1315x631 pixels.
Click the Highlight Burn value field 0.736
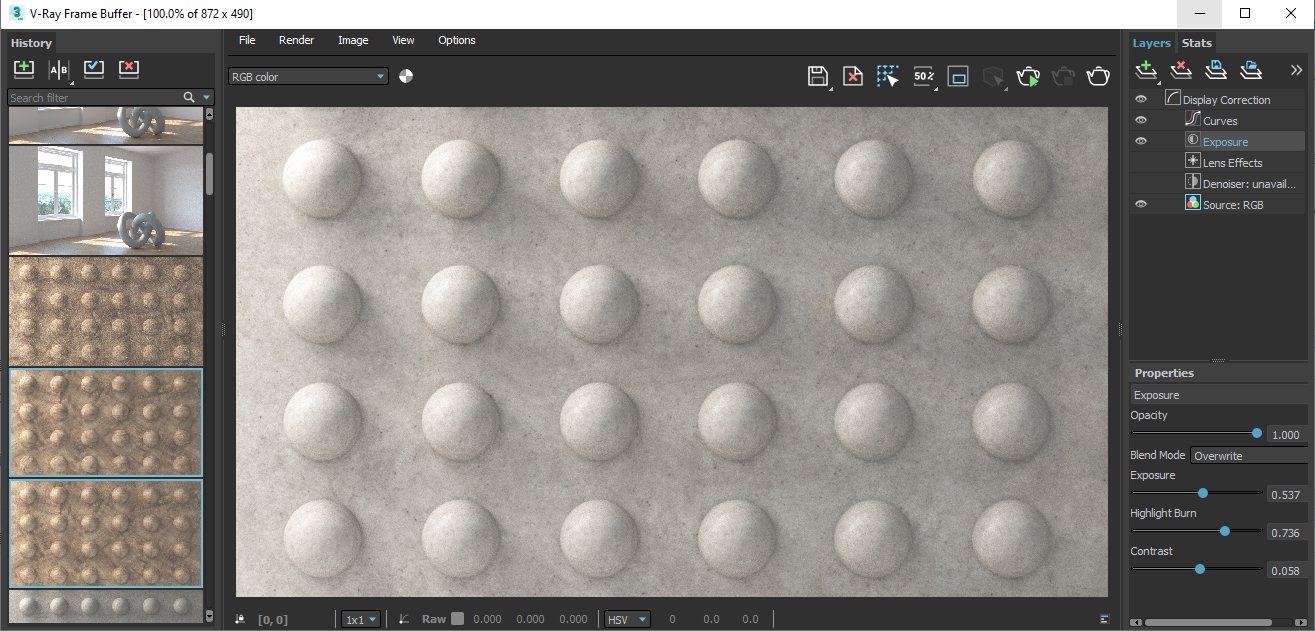(1286, 533)
